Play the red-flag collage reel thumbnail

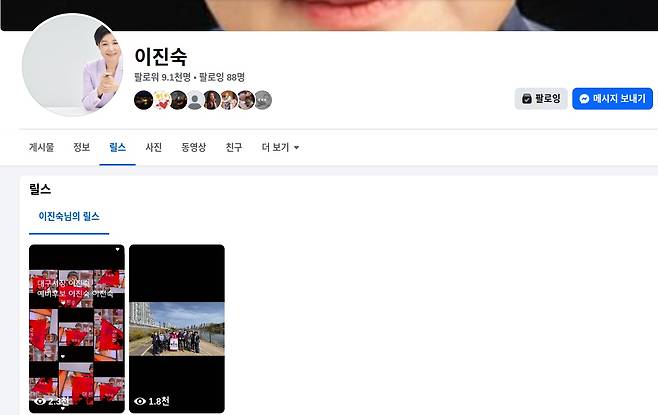[77, 329]
